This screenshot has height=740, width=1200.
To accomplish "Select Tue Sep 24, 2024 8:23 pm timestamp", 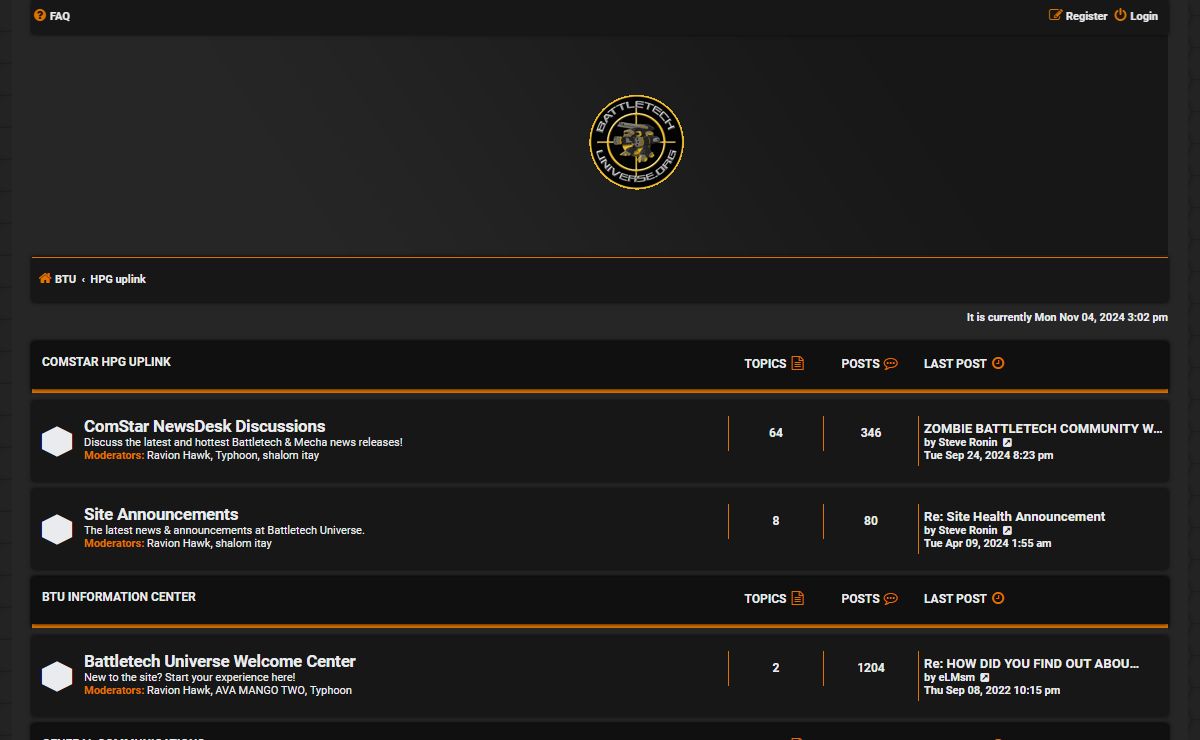I will (988, 455).
